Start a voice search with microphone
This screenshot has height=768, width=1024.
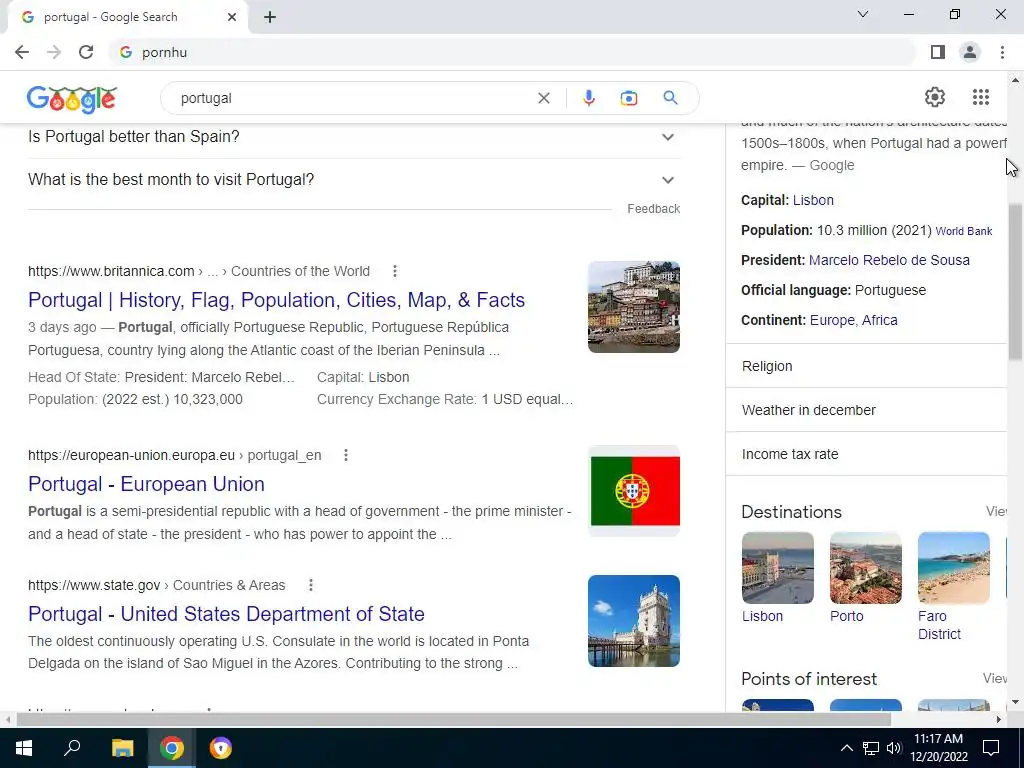coord(588,98)
